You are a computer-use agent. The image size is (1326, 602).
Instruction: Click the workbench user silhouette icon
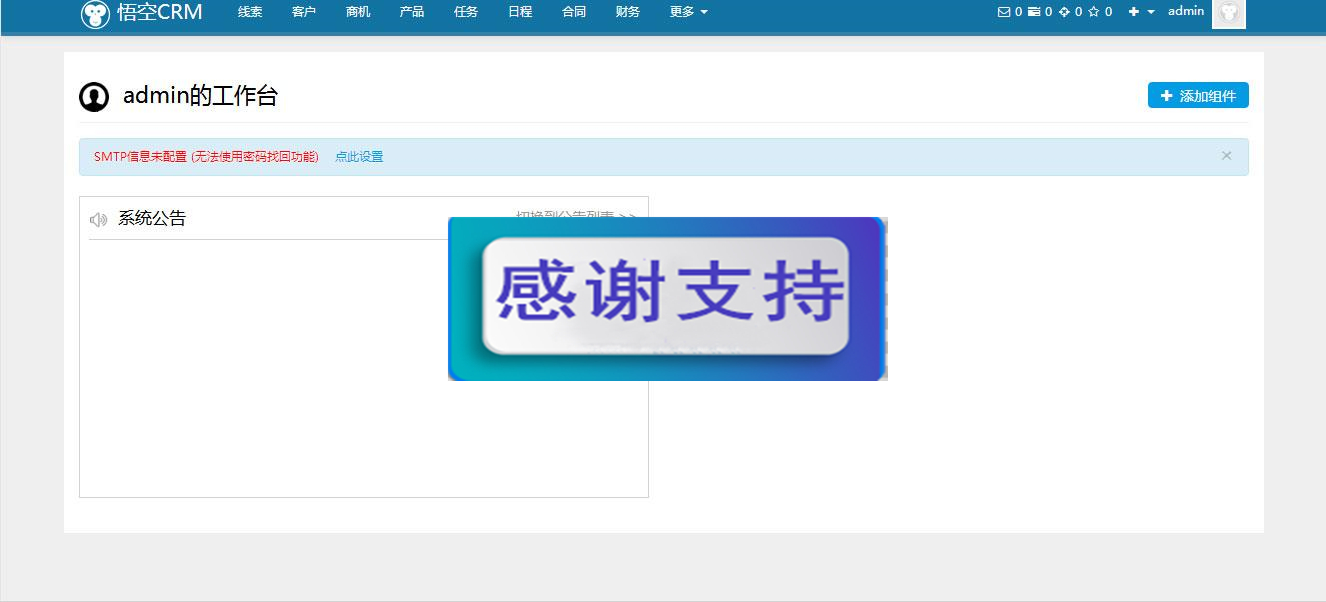(x=93, y=96)
